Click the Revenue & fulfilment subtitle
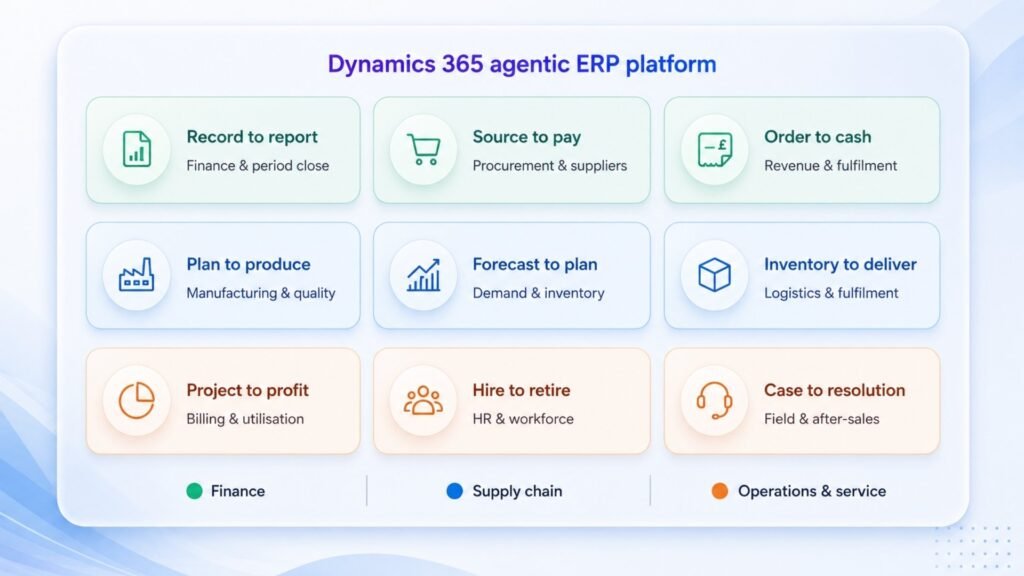Screen dimensions: 1024x576 (831, 166)
